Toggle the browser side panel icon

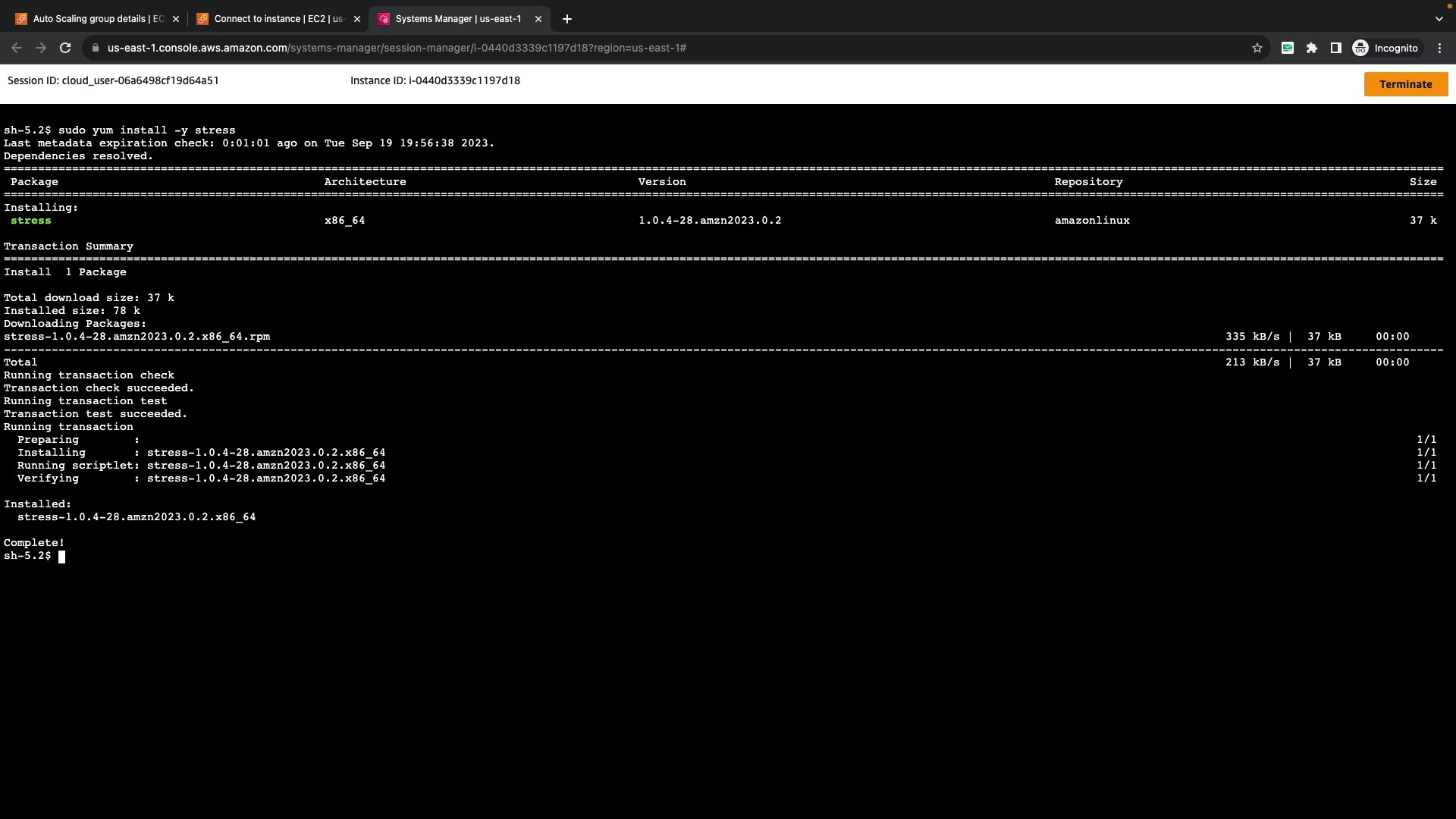tap(1335, 48)
